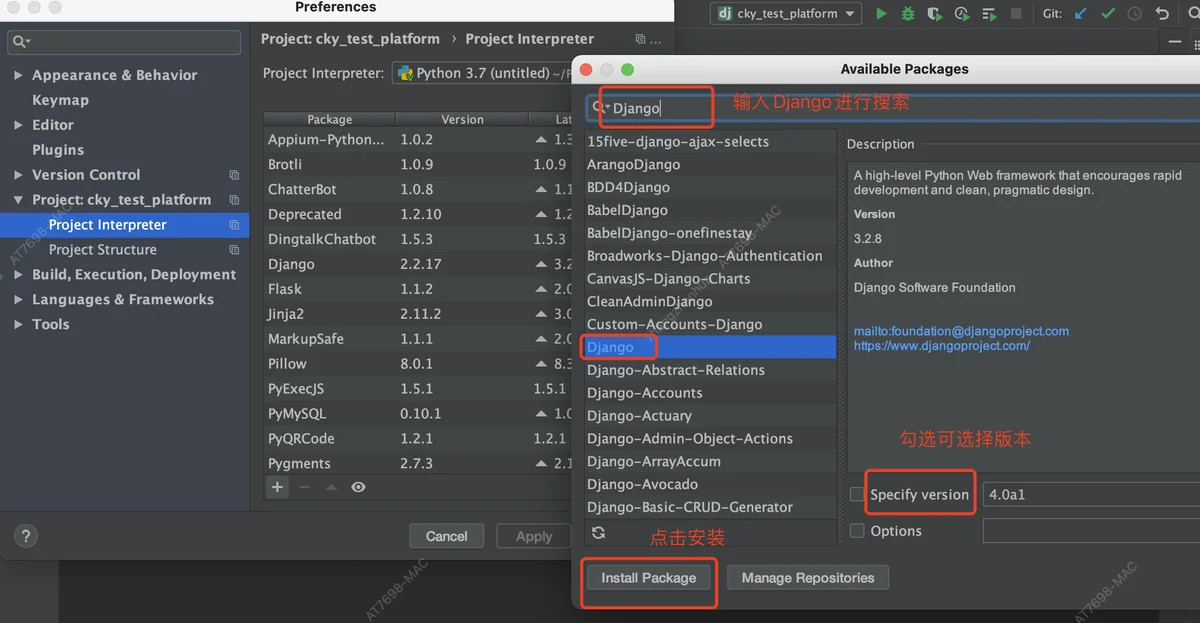Open the version 4.0a1 combo box
The width and height of the screenshot is (1200, 623).
pyautogui.click(x=1091, y=494)
